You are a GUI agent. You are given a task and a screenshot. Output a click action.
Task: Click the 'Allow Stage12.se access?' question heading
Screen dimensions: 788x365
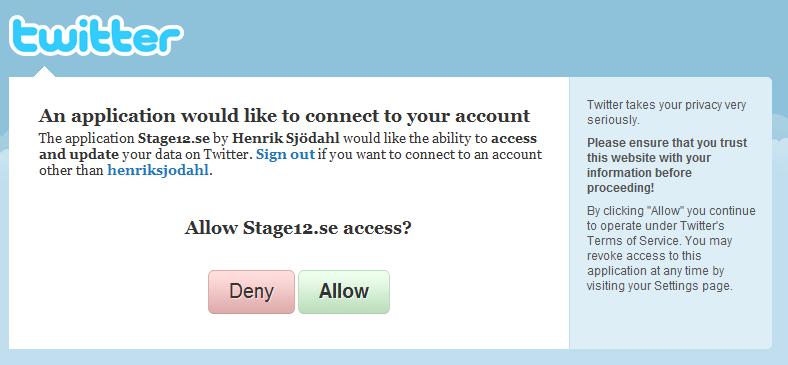[298, 228]
